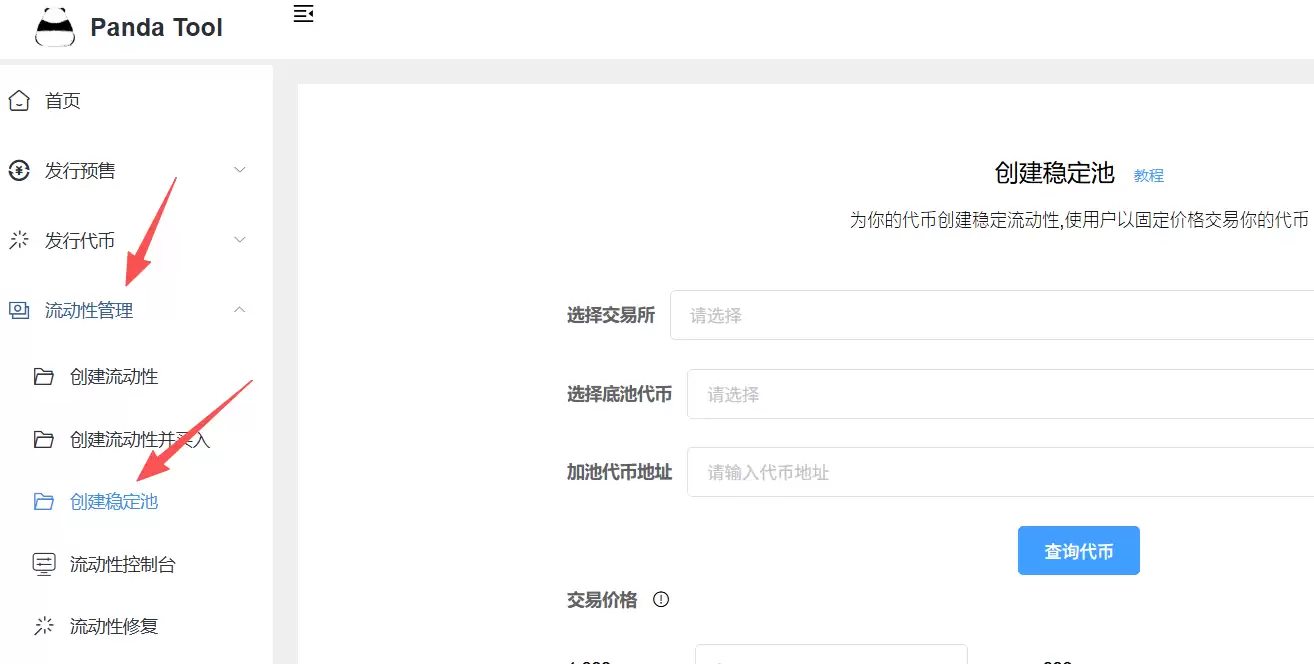The width and height of the screenshot is (1314, 664).
Task: Click the panda logo at top left
Action: point(54,26)
